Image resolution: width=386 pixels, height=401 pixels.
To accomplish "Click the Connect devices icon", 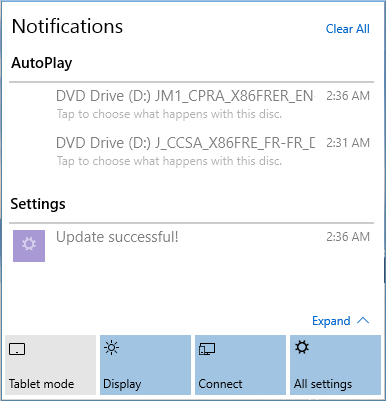I will pos(207,349).
